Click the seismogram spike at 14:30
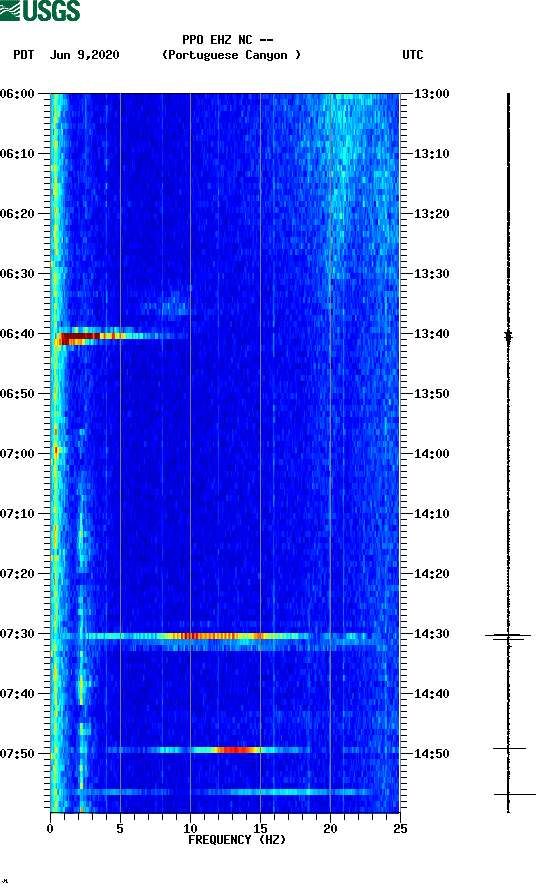552x892 pixels. tap(508, 636)
